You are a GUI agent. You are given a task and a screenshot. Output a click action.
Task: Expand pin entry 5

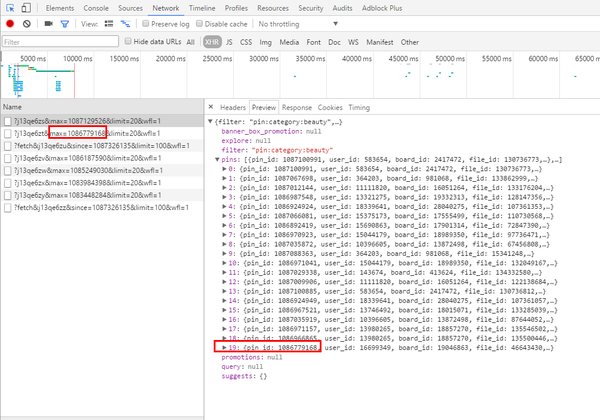coord(224,216)
